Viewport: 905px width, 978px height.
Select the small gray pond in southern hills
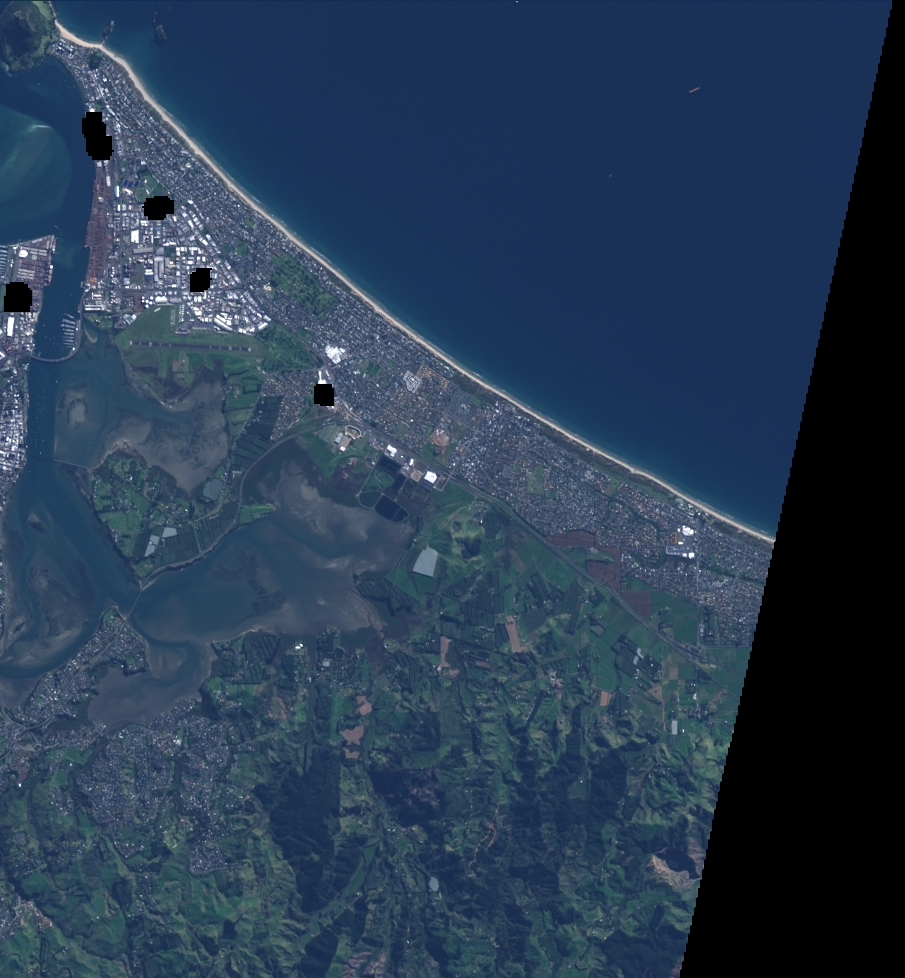[x=433, y=885]
